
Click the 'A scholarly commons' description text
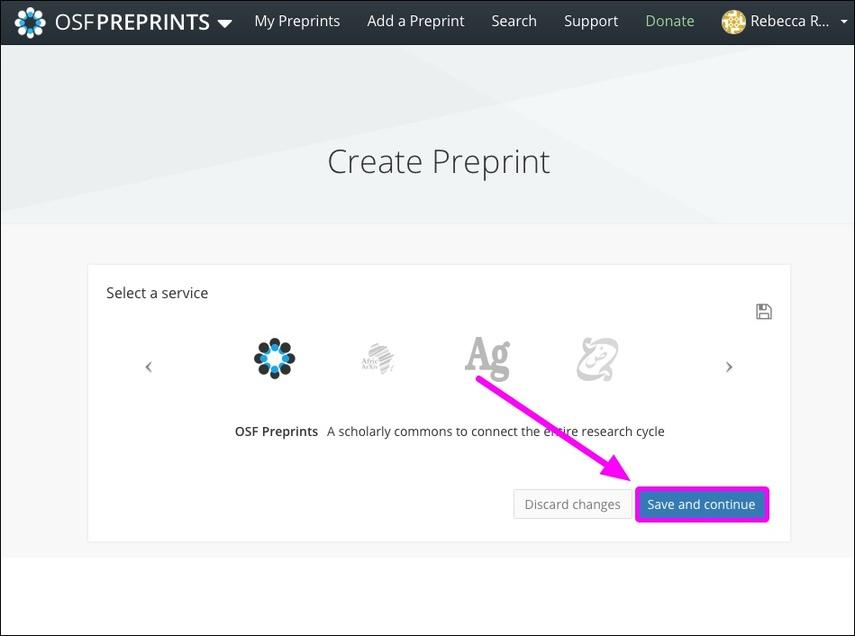pyautogui.click(x=496, y=431)
